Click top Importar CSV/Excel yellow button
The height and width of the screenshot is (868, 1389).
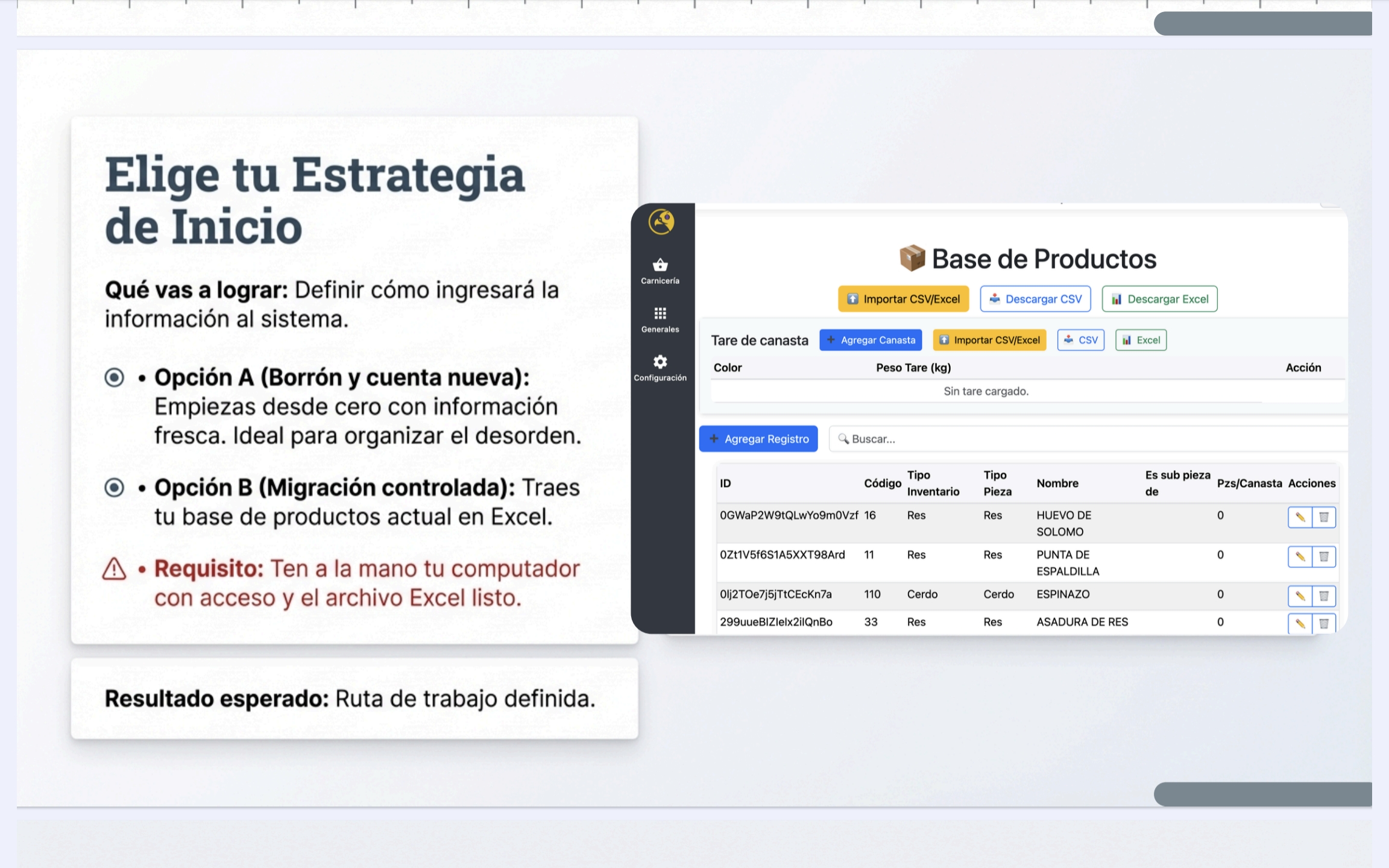(903, 299)
